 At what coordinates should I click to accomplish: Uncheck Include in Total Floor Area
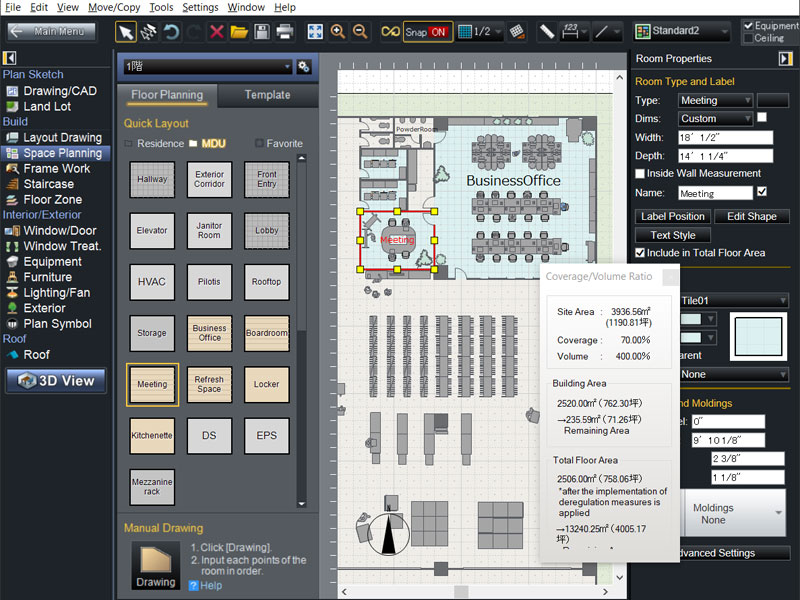[641, 253]
